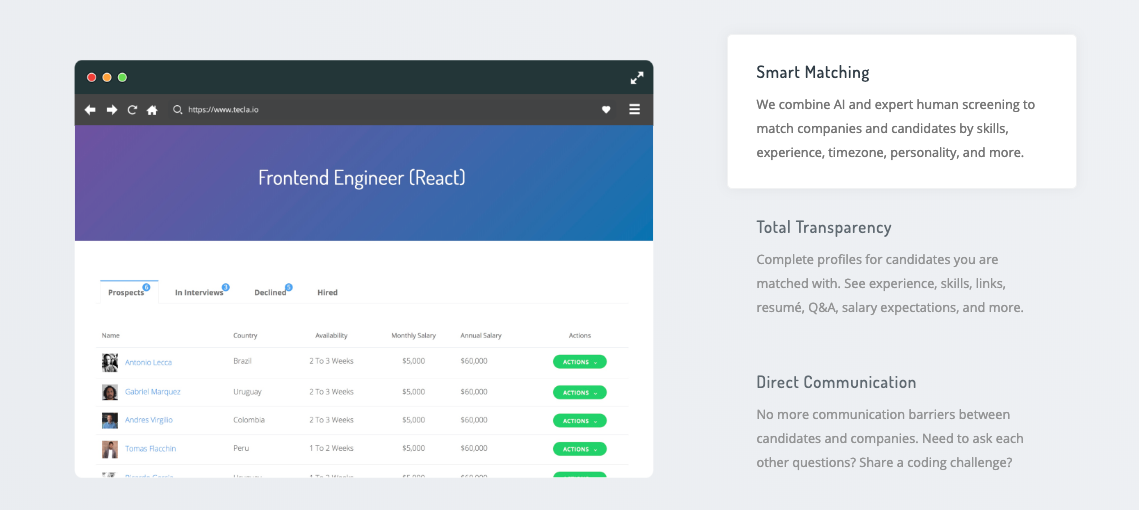Go to the home icon in toolbar
The image size is (1139, 510).
pyautogui.click(x=152, y=110)
